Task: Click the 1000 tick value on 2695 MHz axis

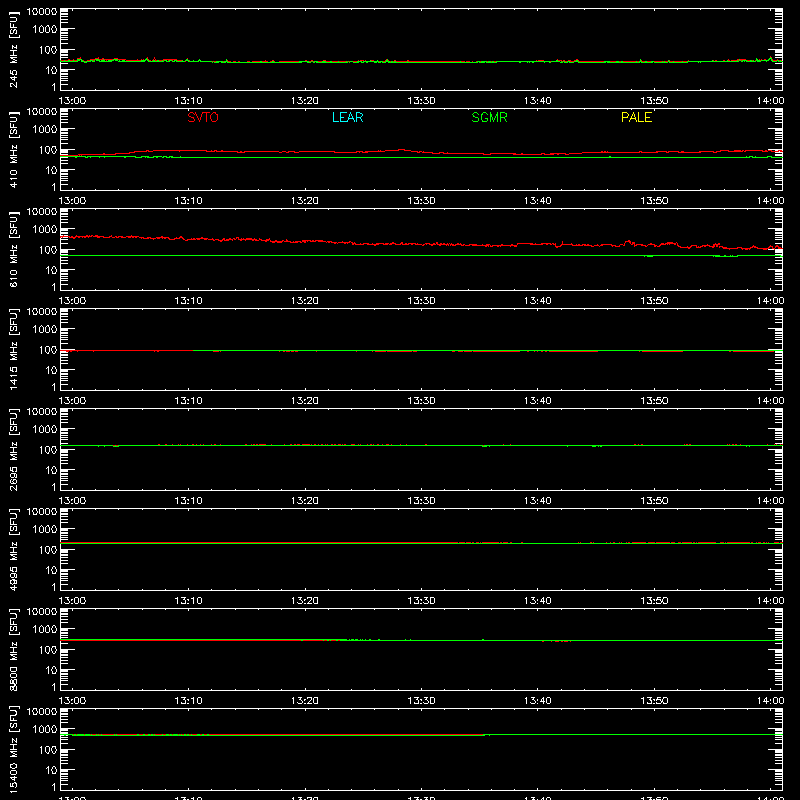Action: tap(45, 430)
